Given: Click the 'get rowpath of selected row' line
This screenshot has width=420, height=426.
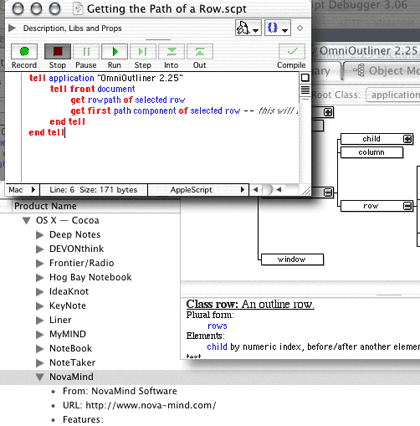Looking at the screenshot, I should click(x=128, y=100).
